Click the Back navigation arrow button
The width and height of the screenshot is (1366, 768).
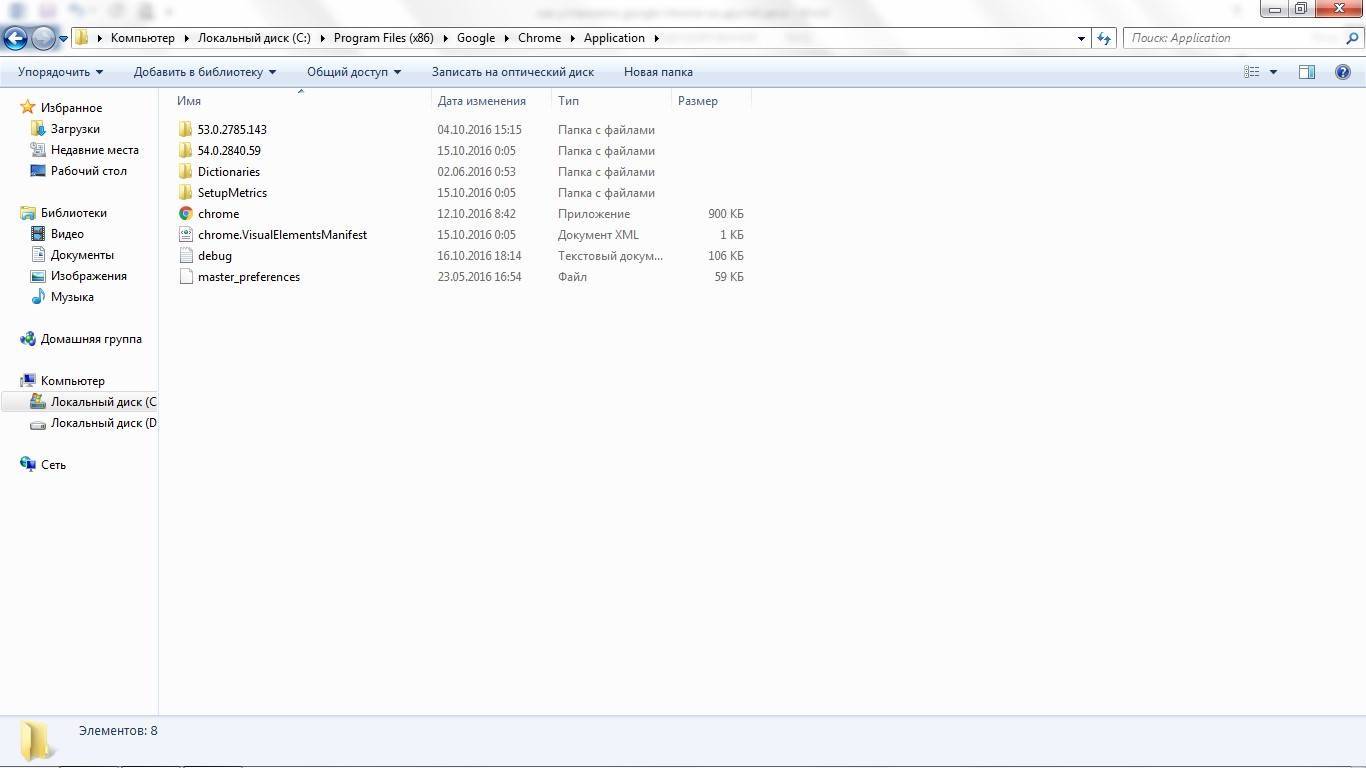pyautogui.click(x=15, y=39)
